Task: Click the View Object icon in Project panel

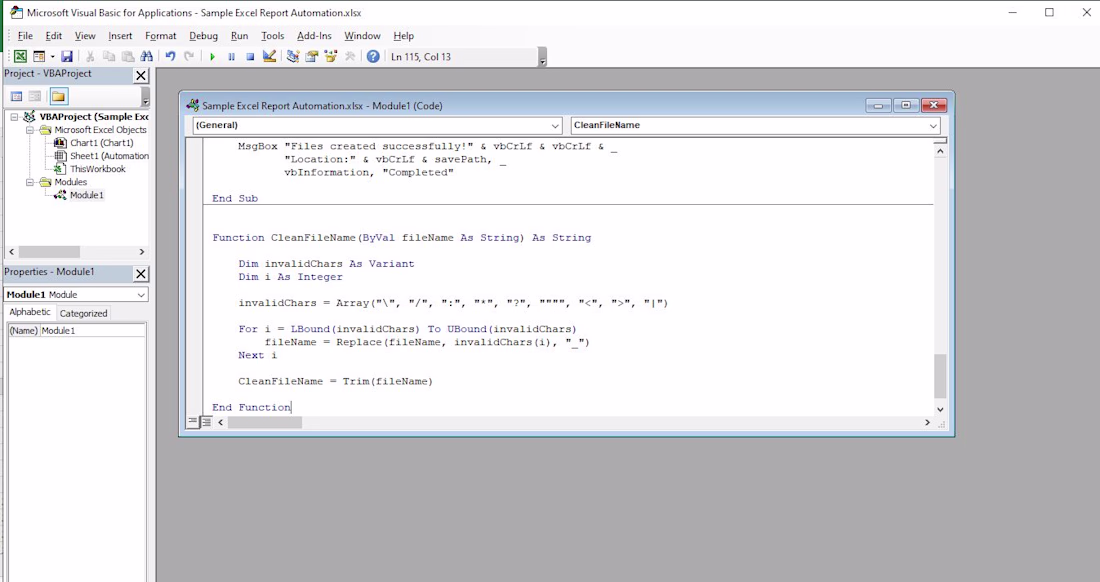Action: coord(34,96)
